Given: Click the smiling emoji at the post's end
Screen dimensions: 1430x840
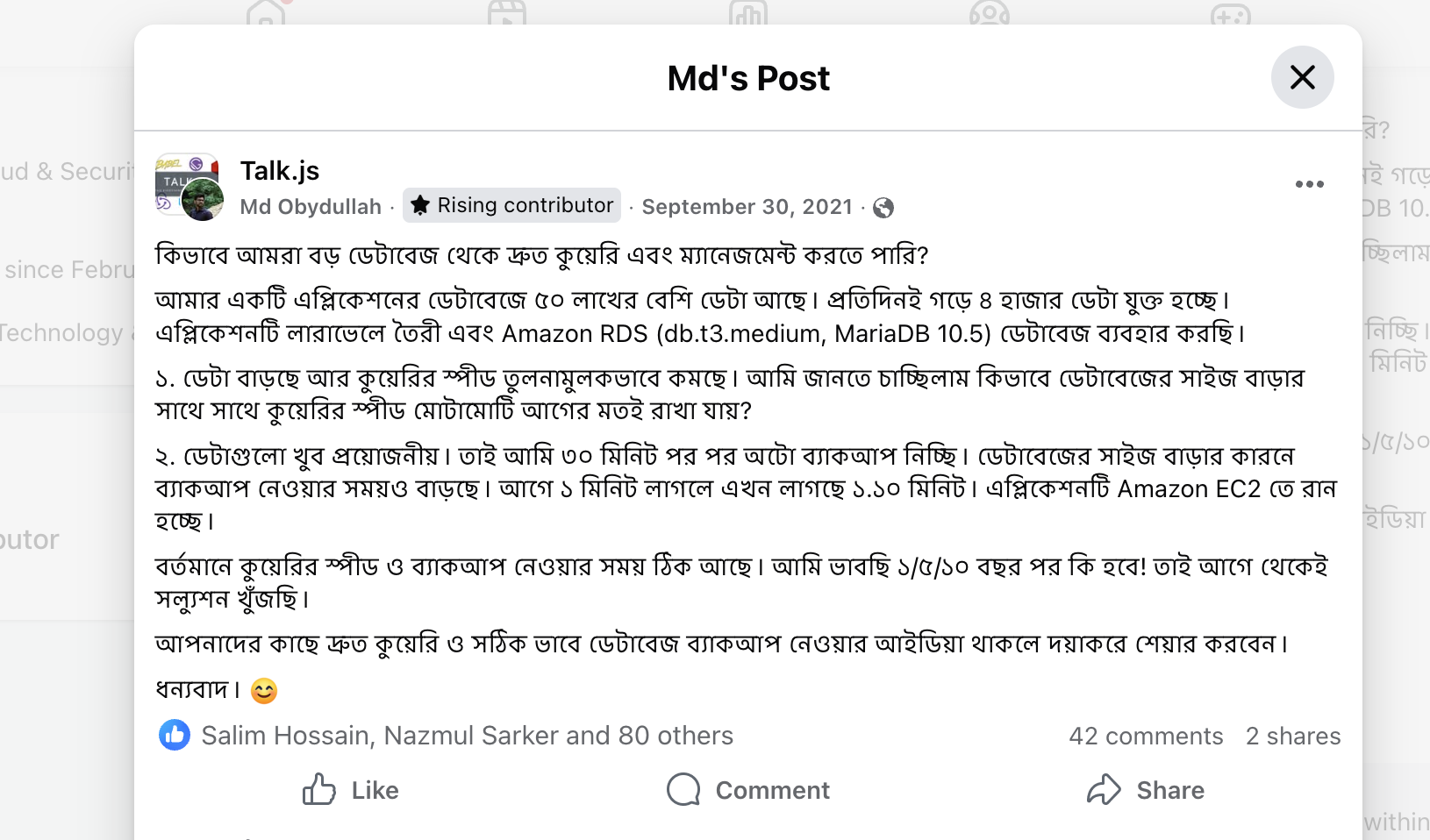Looking at the screenshot, I should tap(264, 691).
